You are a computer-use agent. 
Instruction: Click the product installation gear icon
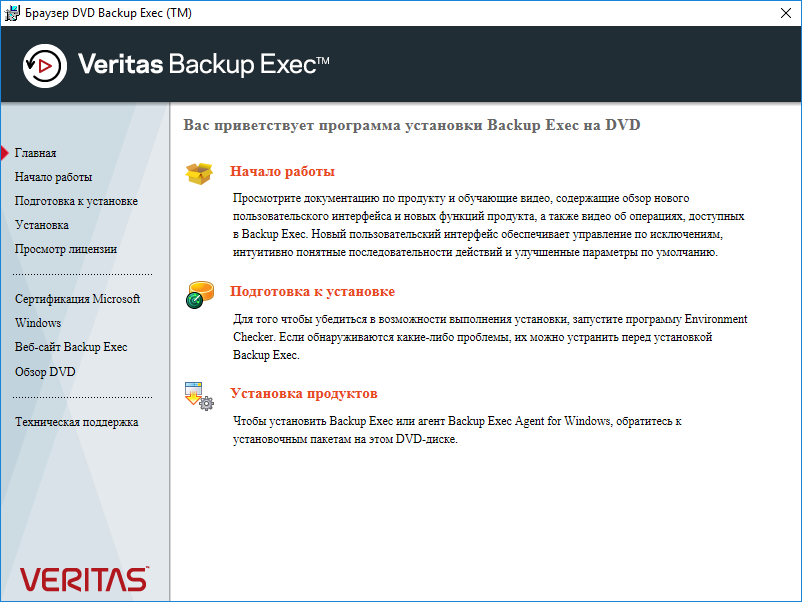click(x=199, y=396)
